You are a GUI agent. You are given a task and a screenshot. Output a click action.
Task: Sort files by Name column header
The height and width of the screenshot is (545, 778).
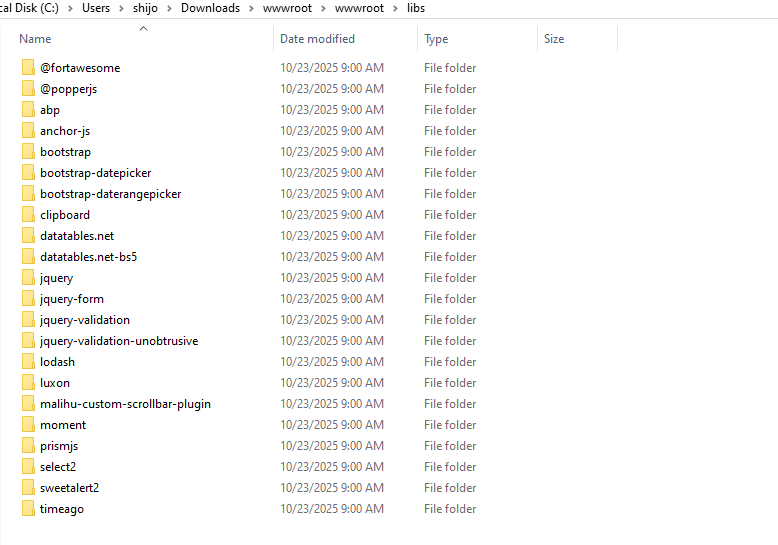point(35,39)
